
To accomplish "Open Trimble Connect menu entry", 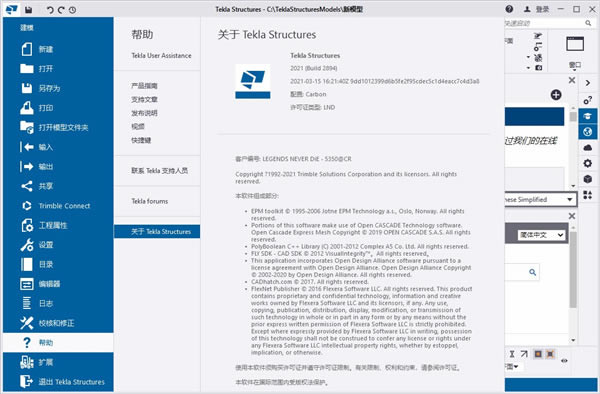I will tap(58, 206).
